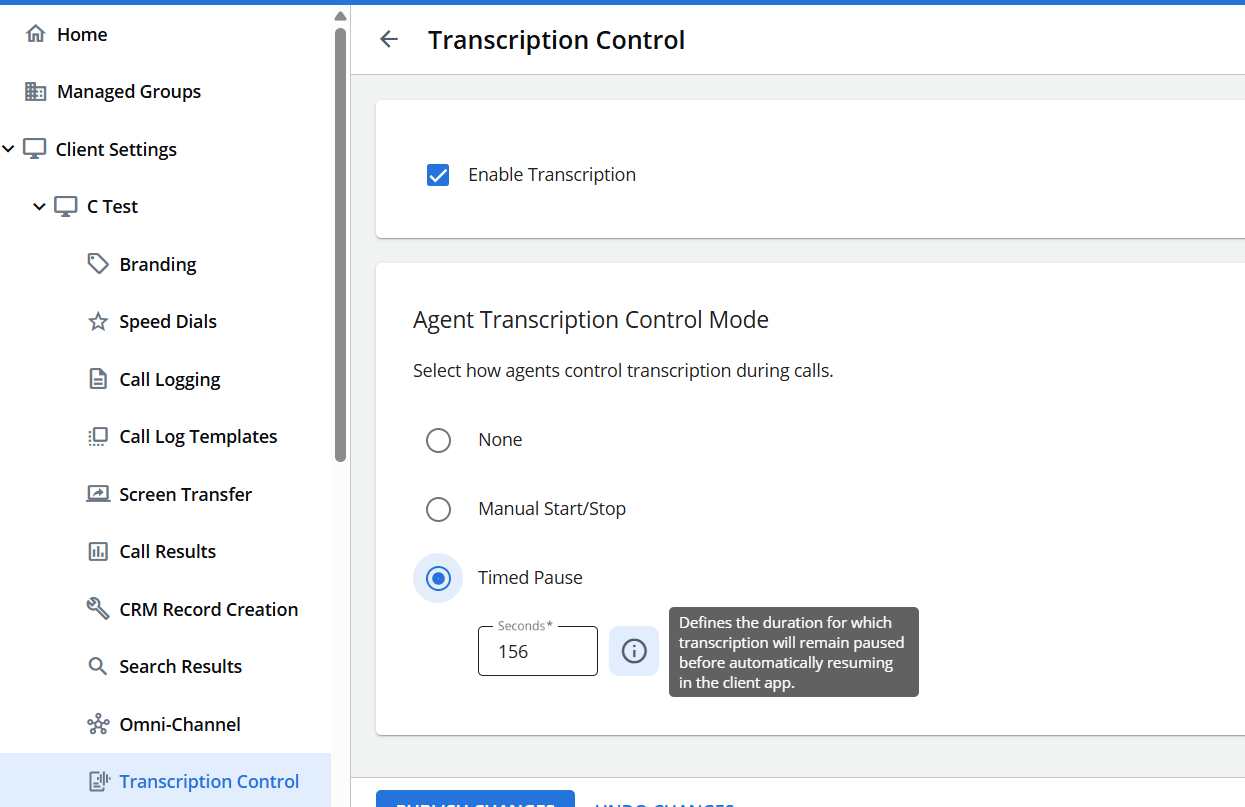Click the CRM Record Creation wrench icon
Screen dimensions: 1245x807
(98, 609)
